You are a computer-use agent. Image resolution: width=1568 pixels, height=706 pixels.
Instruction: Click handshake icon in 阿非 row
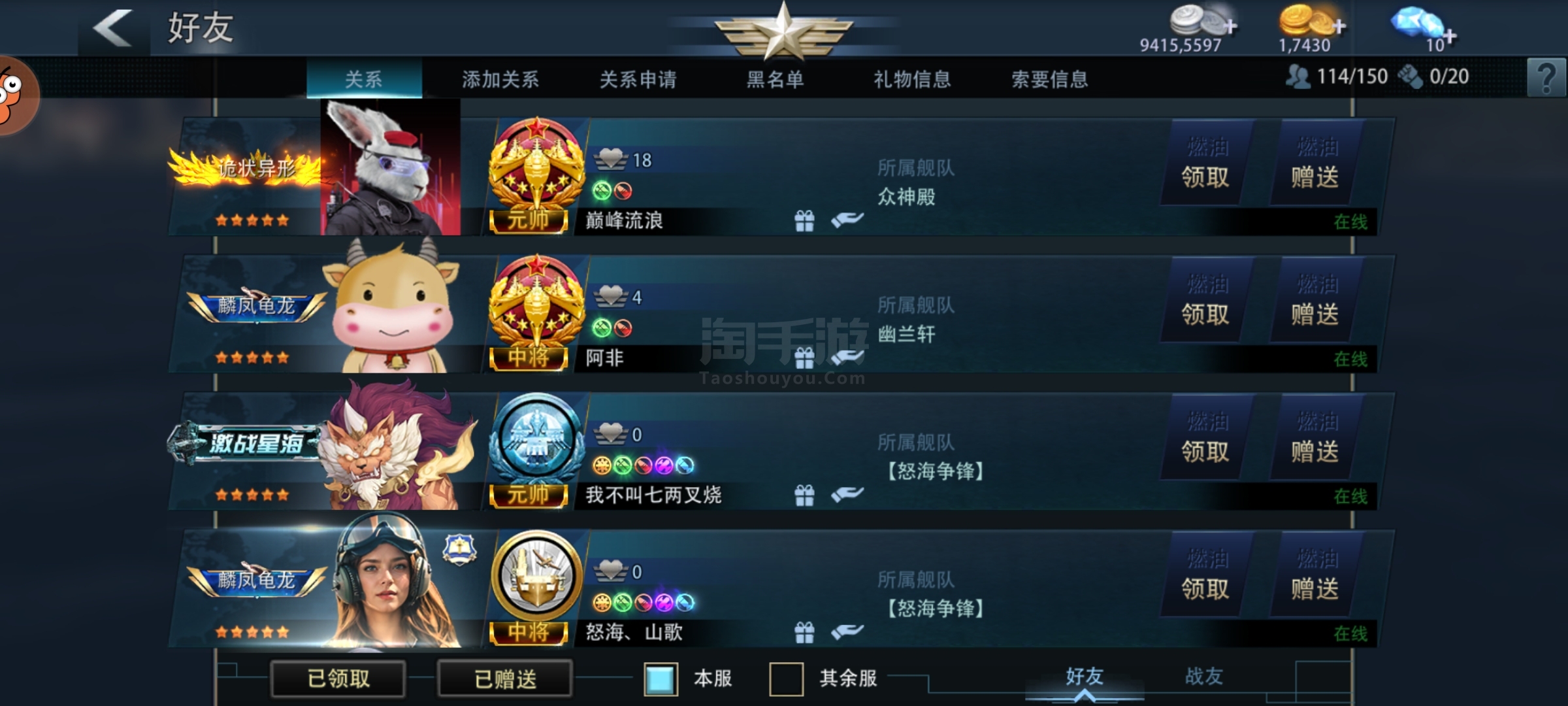pos(847,357)
